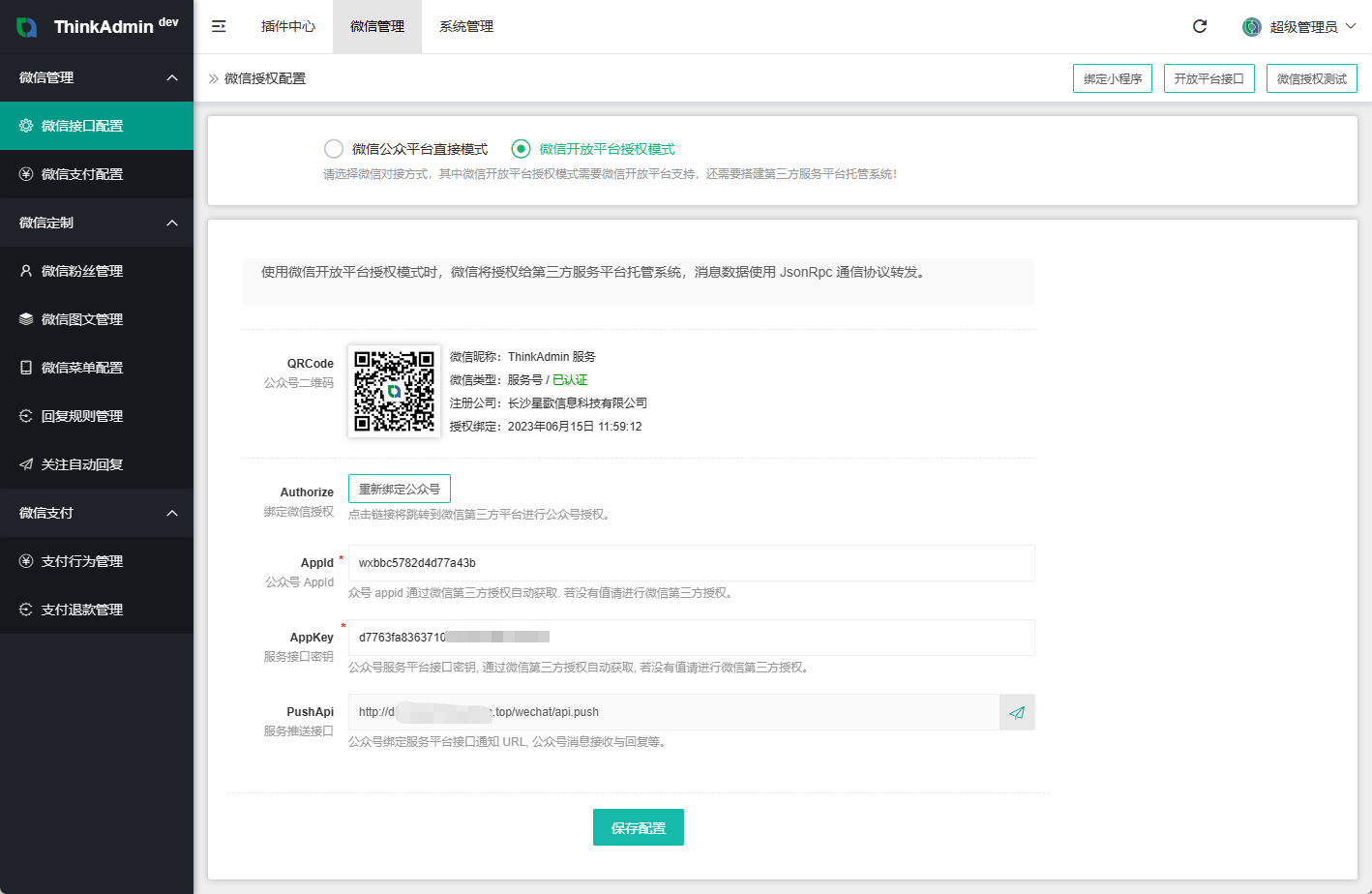Select 微信开放平台授权模式 radio option
The height and width of the screenshot is (894, 1372).
[522, 149]
